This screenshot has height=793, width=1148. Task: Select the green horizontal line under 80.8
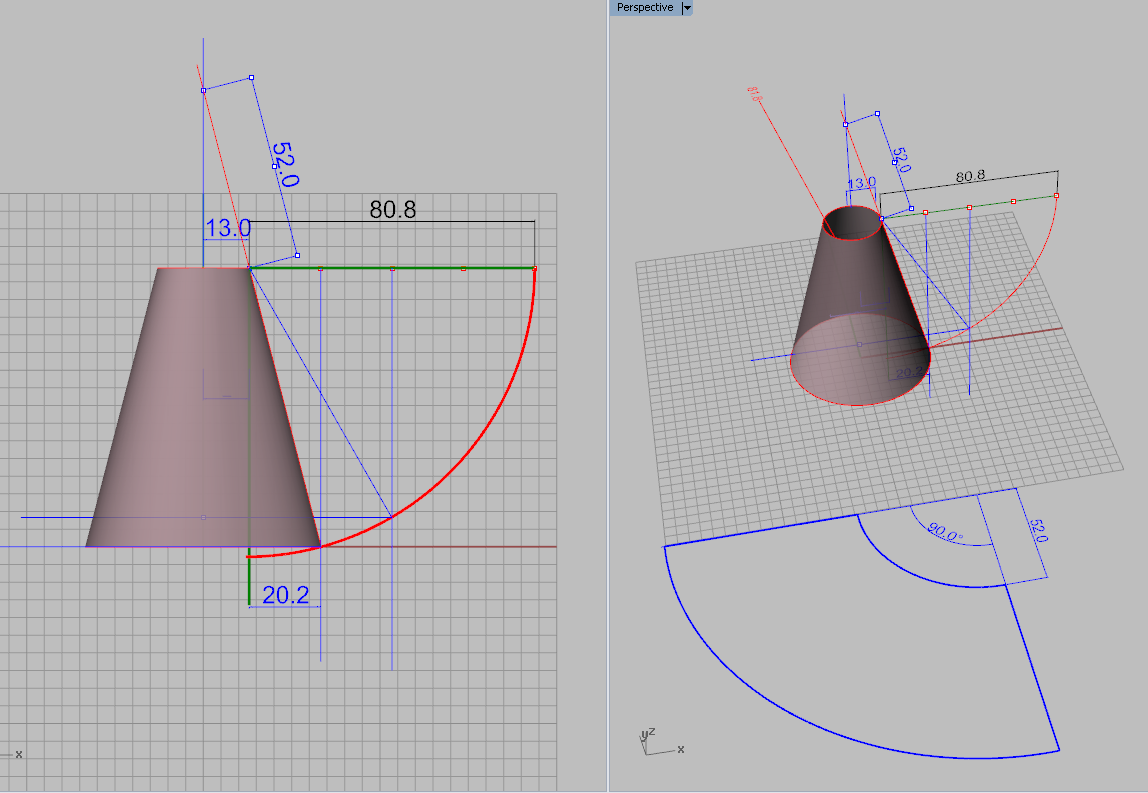[392, 268]
